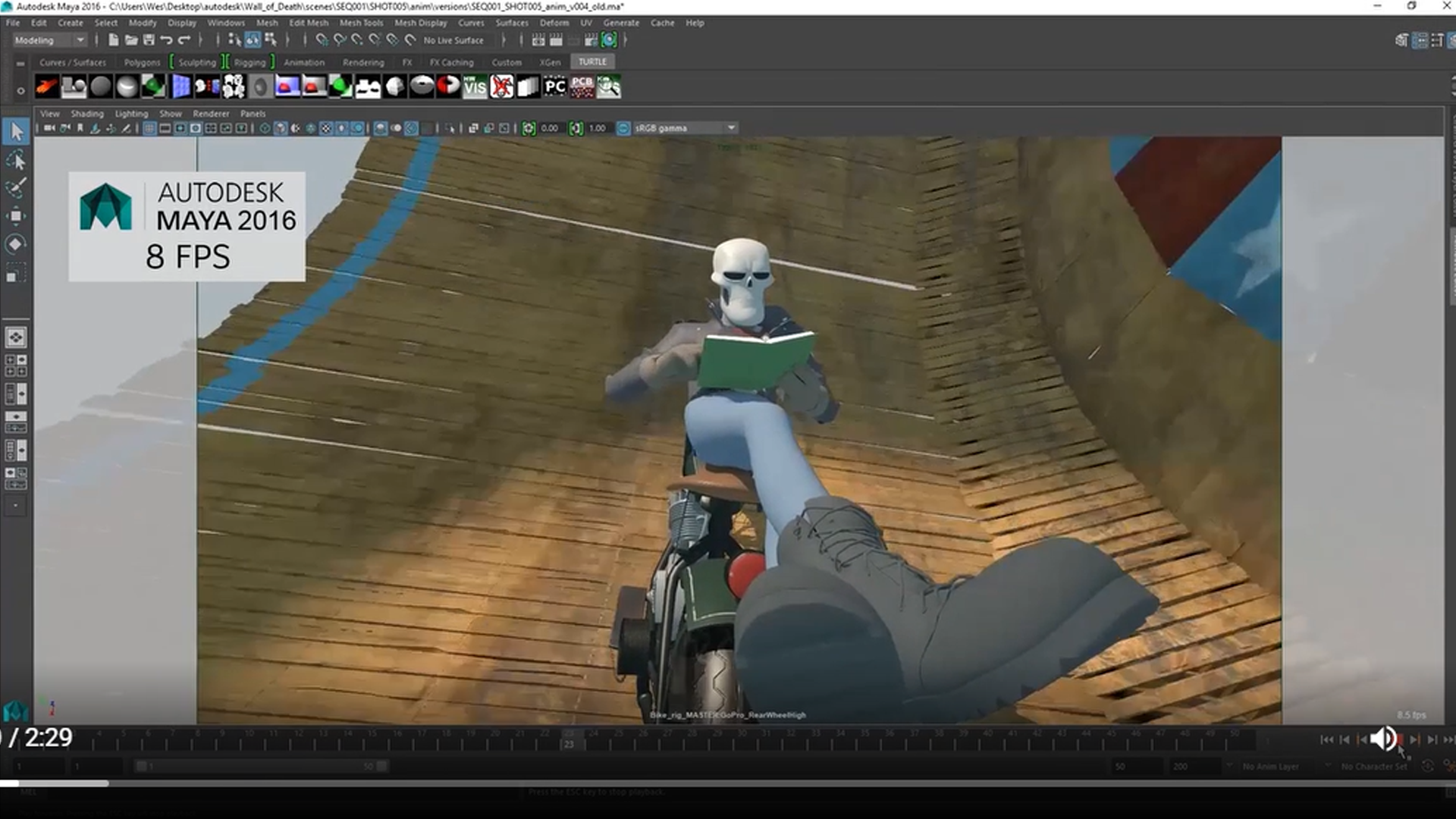Viewport: 1456px width, 819px height.
Task: Open the shelf options menu button
Action: coord(20,90)
